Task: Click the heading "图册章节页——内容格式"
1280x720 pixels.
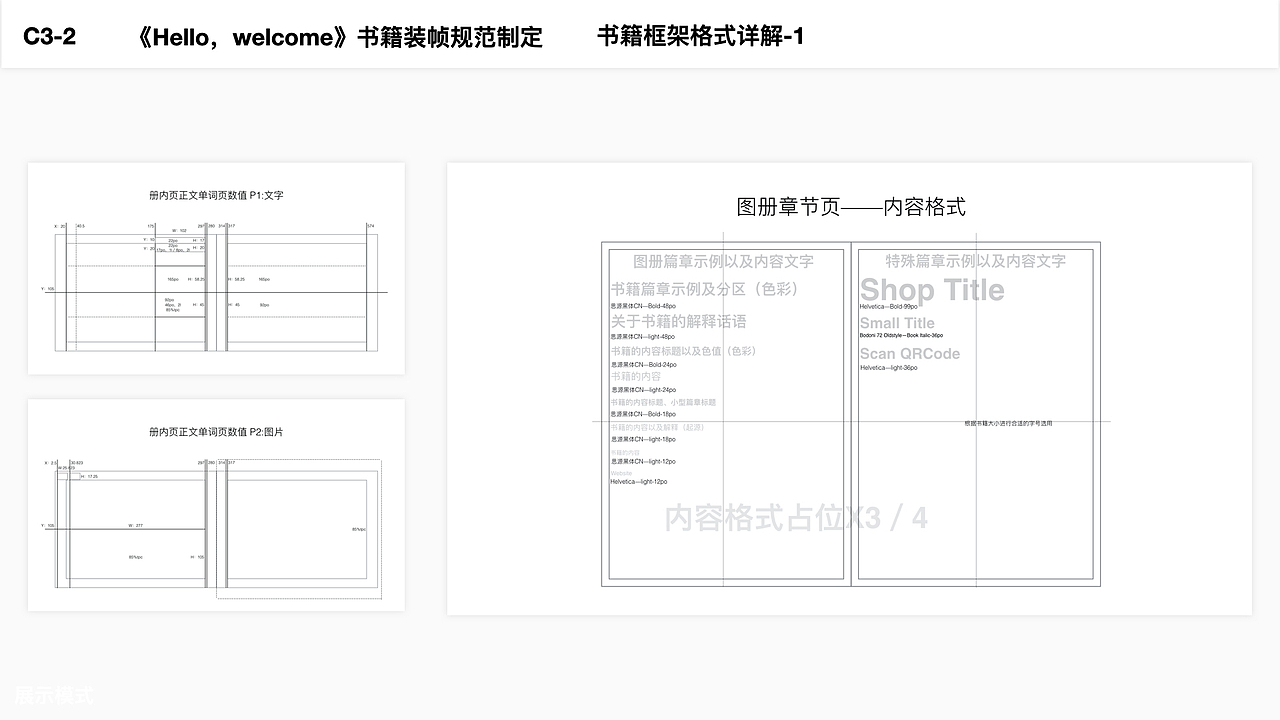Action: point(851,207)
